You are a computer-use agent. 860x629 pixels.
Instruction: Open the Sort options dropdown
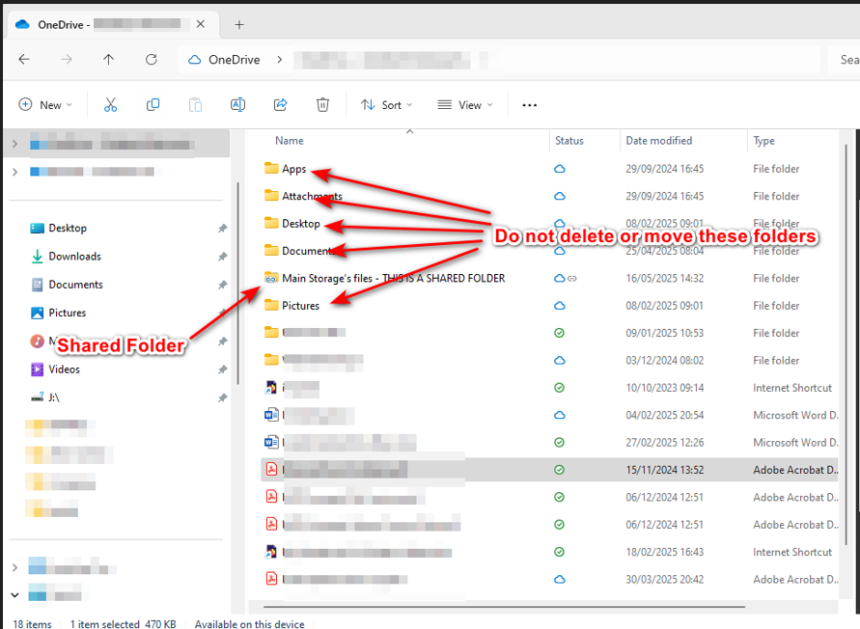coord(387,105)
